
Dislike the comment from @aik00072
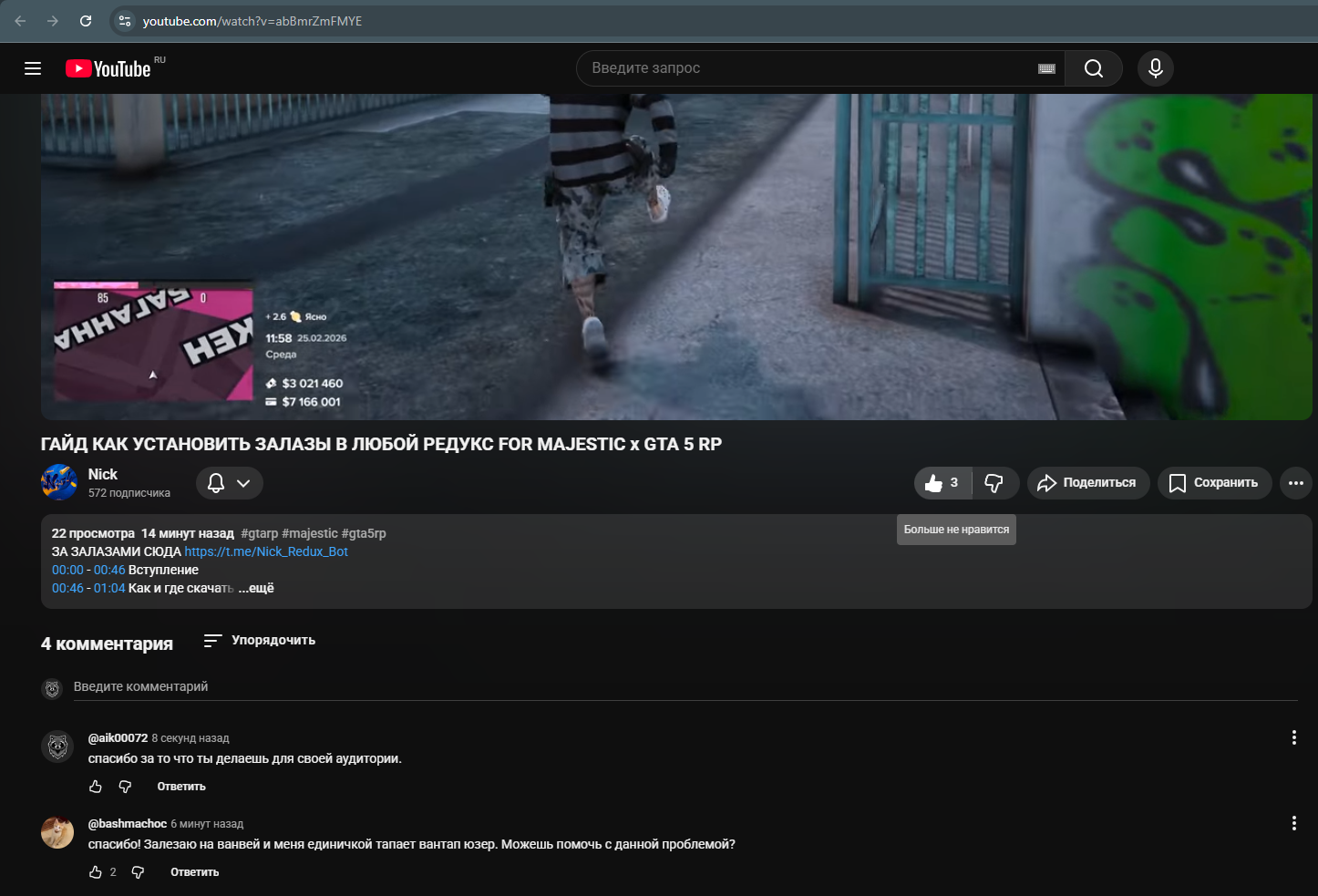click(126, 787)
